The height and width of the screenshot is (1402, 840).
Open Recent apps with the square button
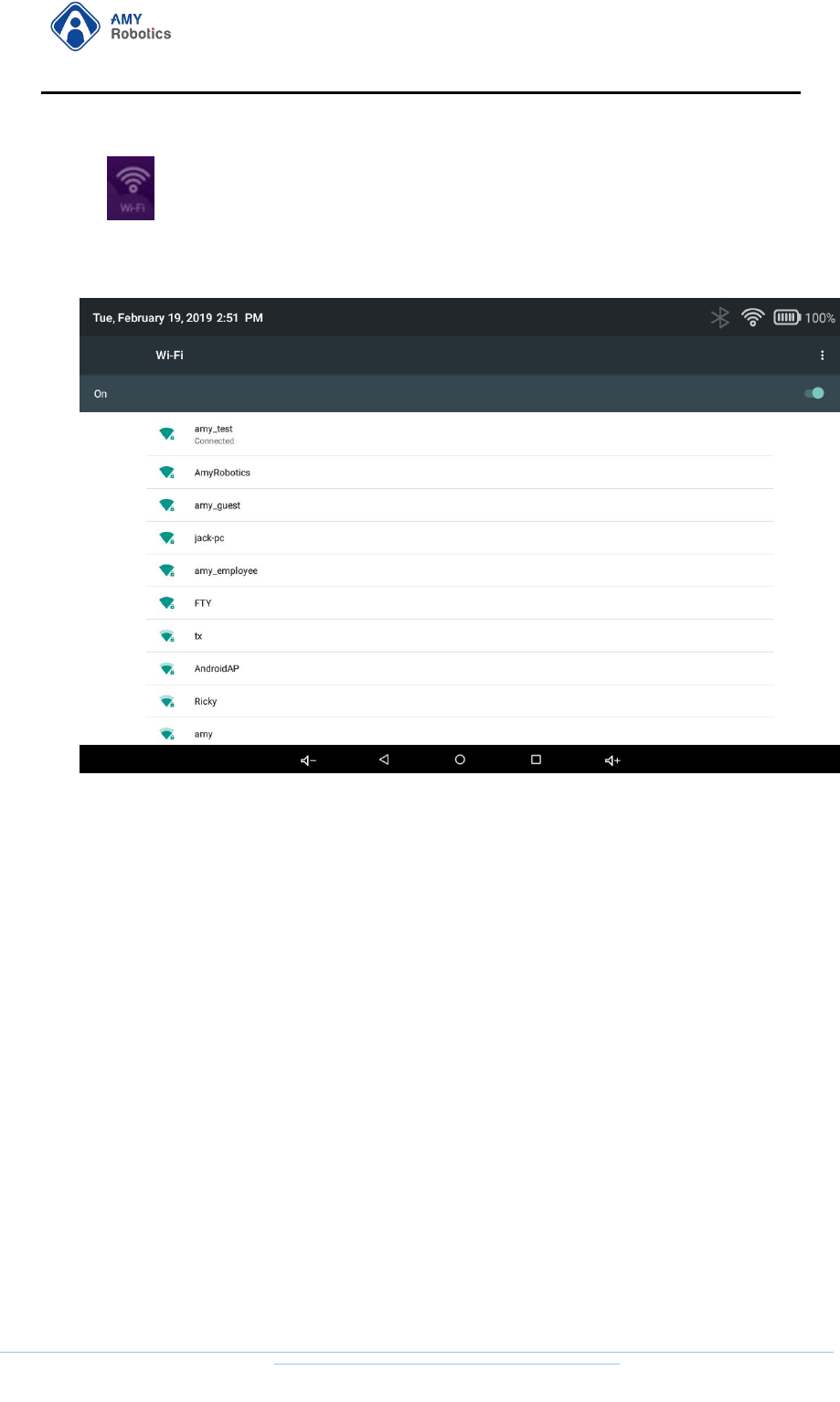[x=536, y=759]
